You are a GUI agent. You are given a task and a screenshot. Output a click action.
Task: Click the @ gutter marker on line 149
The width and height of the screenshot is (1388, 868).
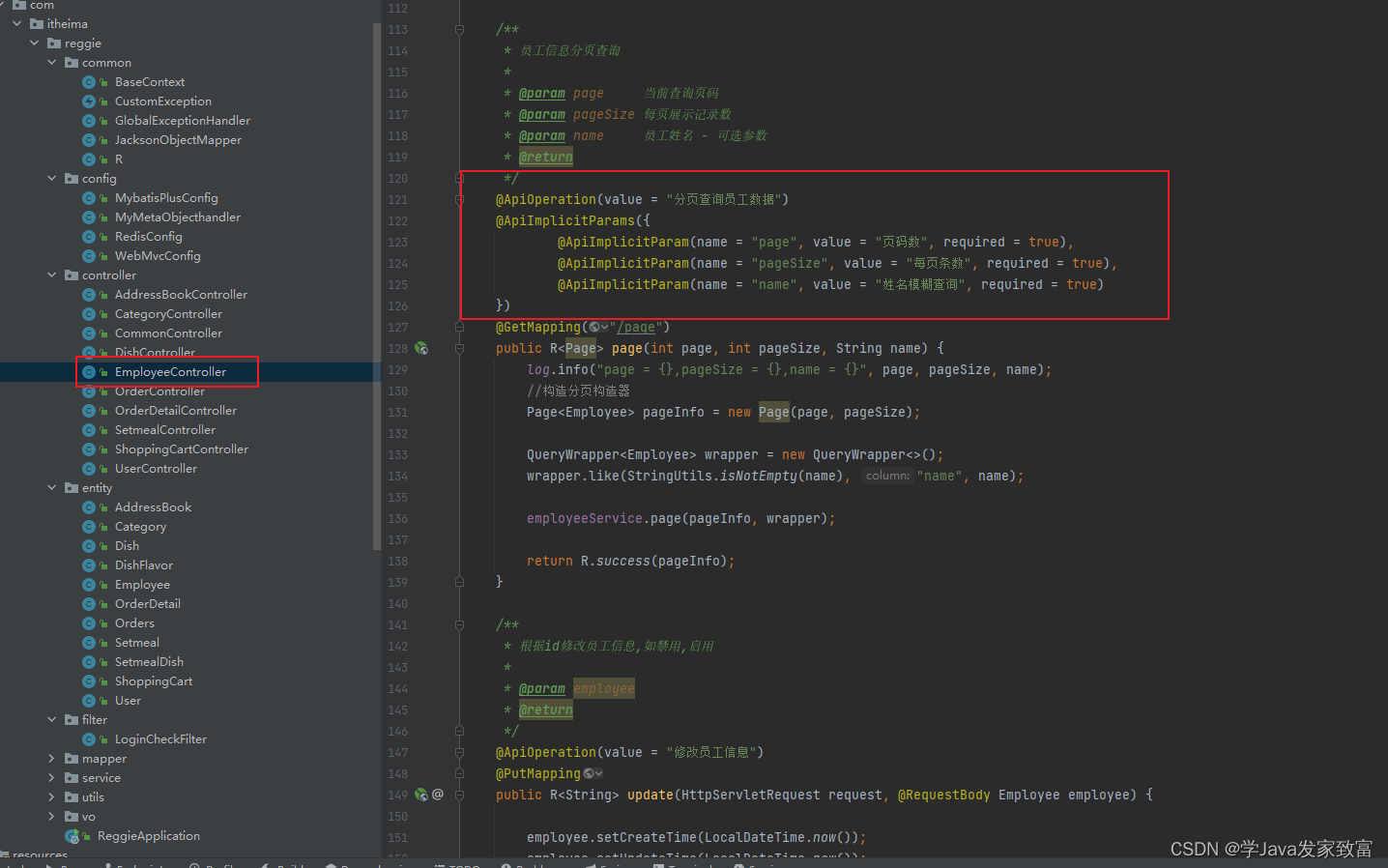[438, 795]
